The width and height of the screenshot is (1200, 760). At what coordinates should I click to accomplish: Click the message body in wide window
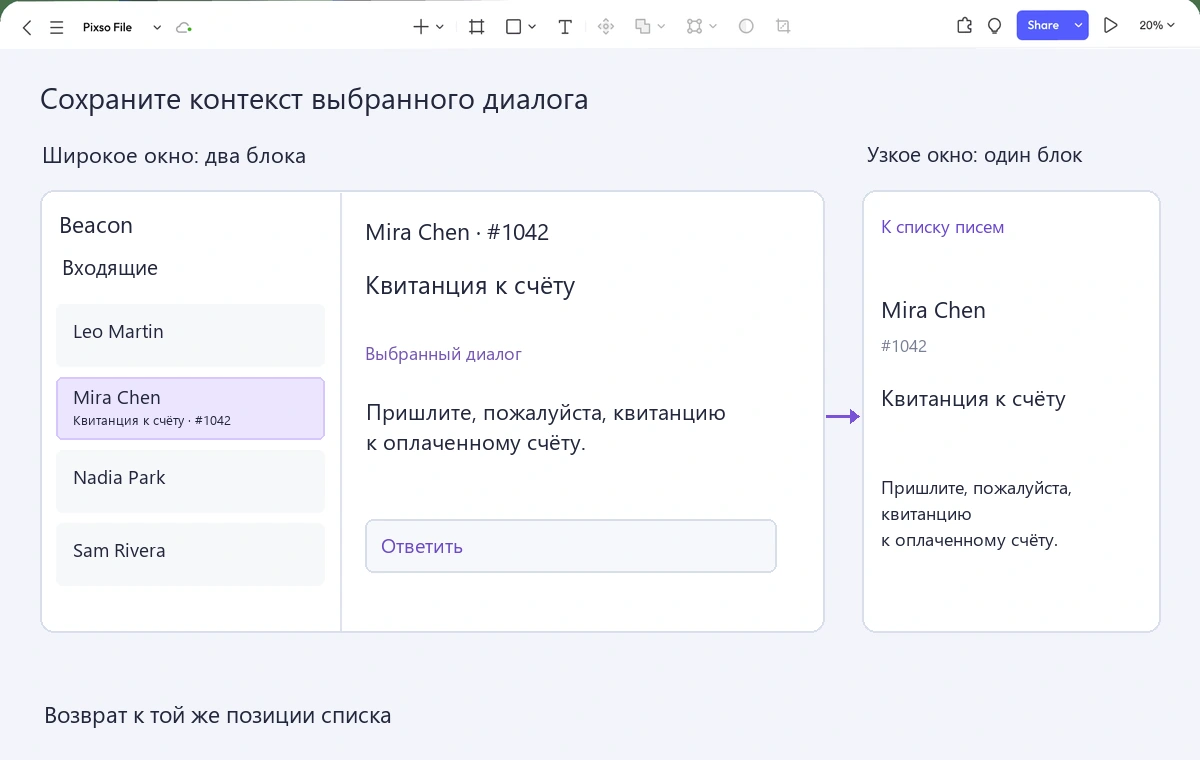546,428
